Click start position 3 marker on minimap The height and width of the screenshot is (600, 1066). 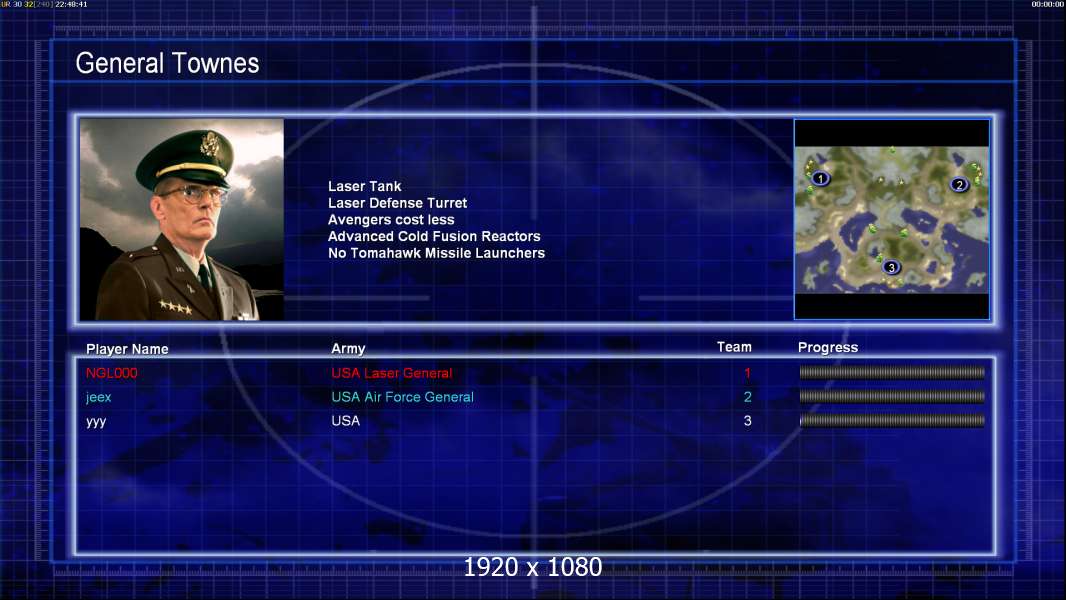pos(891,267)
